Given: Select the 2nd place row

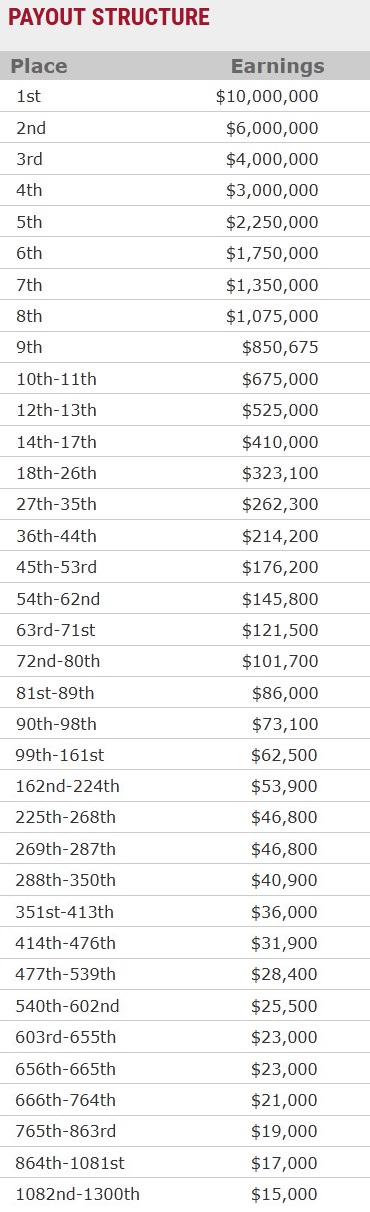Looking at the screenshot, I should [185, 128].
